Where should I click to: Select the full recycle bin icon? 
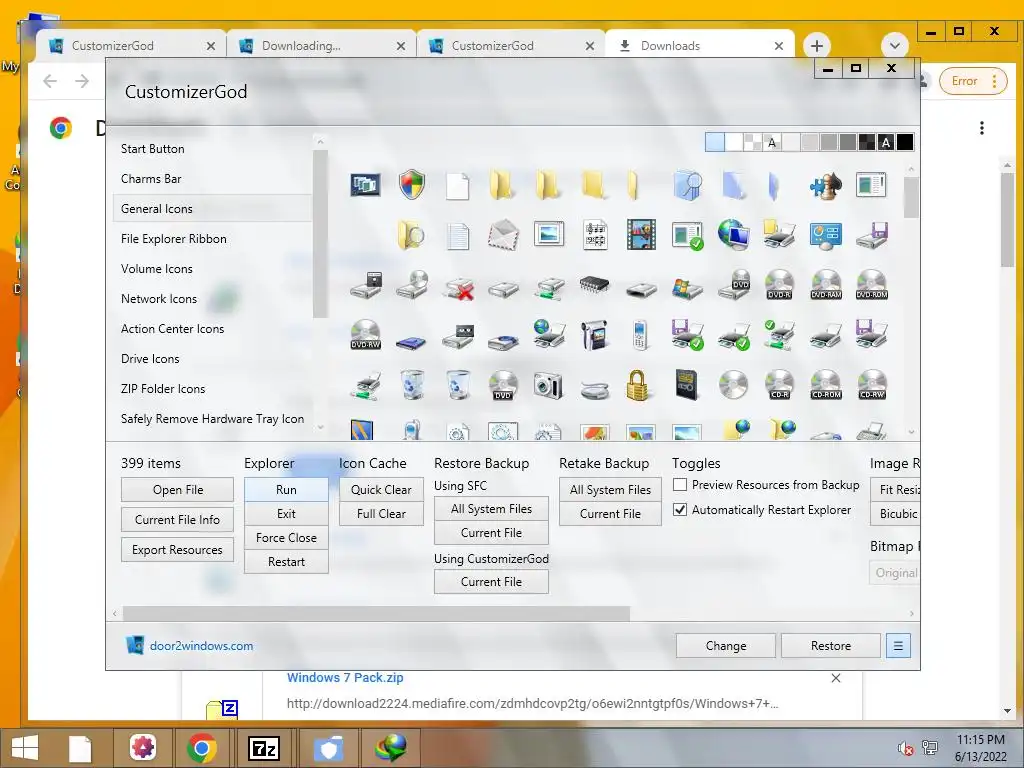click(411, 384)
